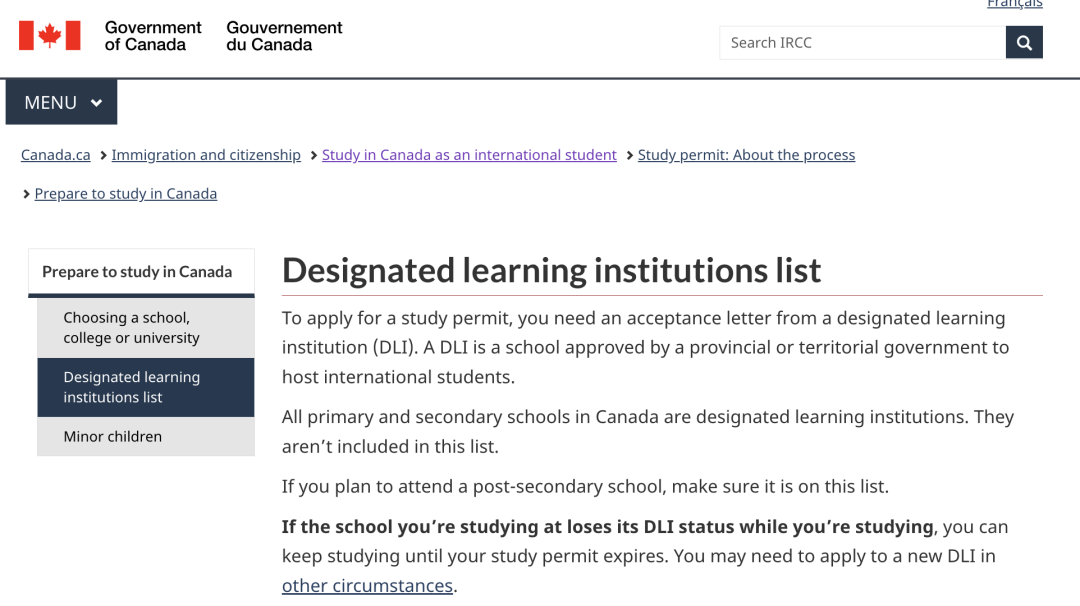Viewport: 1080px width, 606px height.
Task: Click the MENU chevron arrow
Action: tap(96, 103)
